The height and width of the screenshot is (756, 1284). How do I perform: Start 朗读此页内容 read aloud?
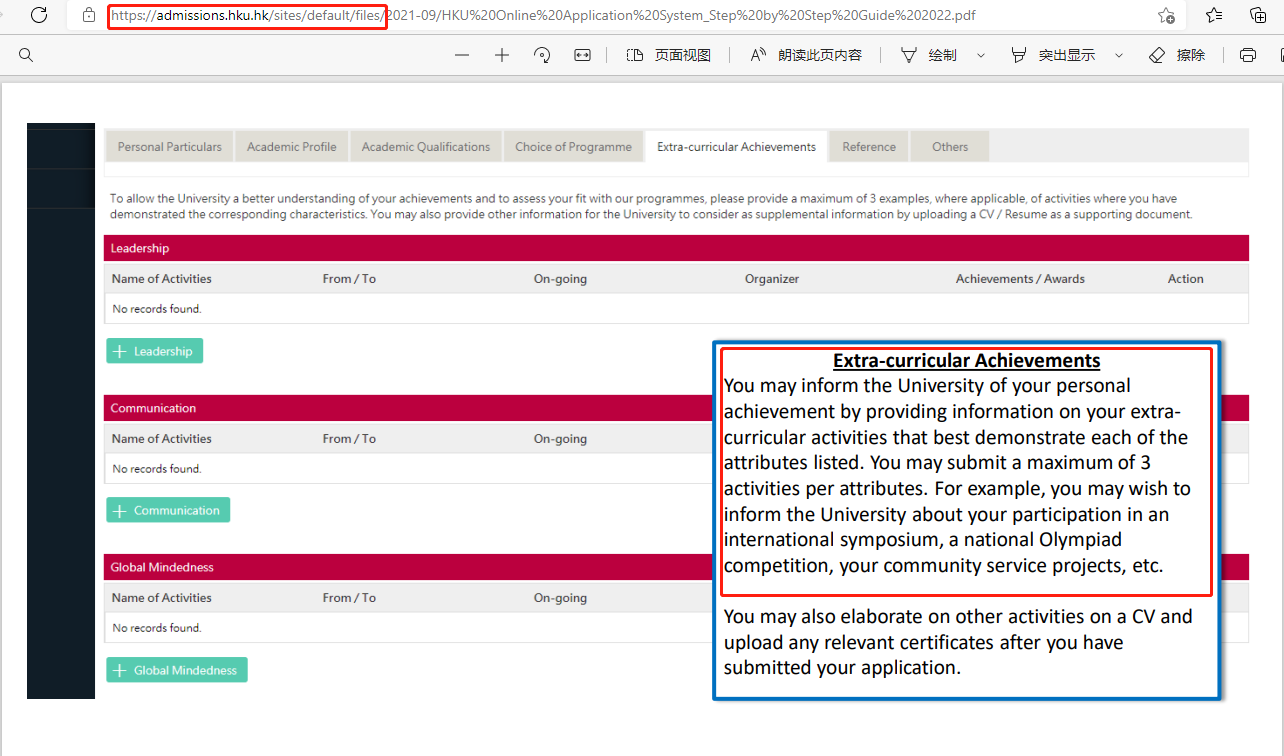coord(806,55)
